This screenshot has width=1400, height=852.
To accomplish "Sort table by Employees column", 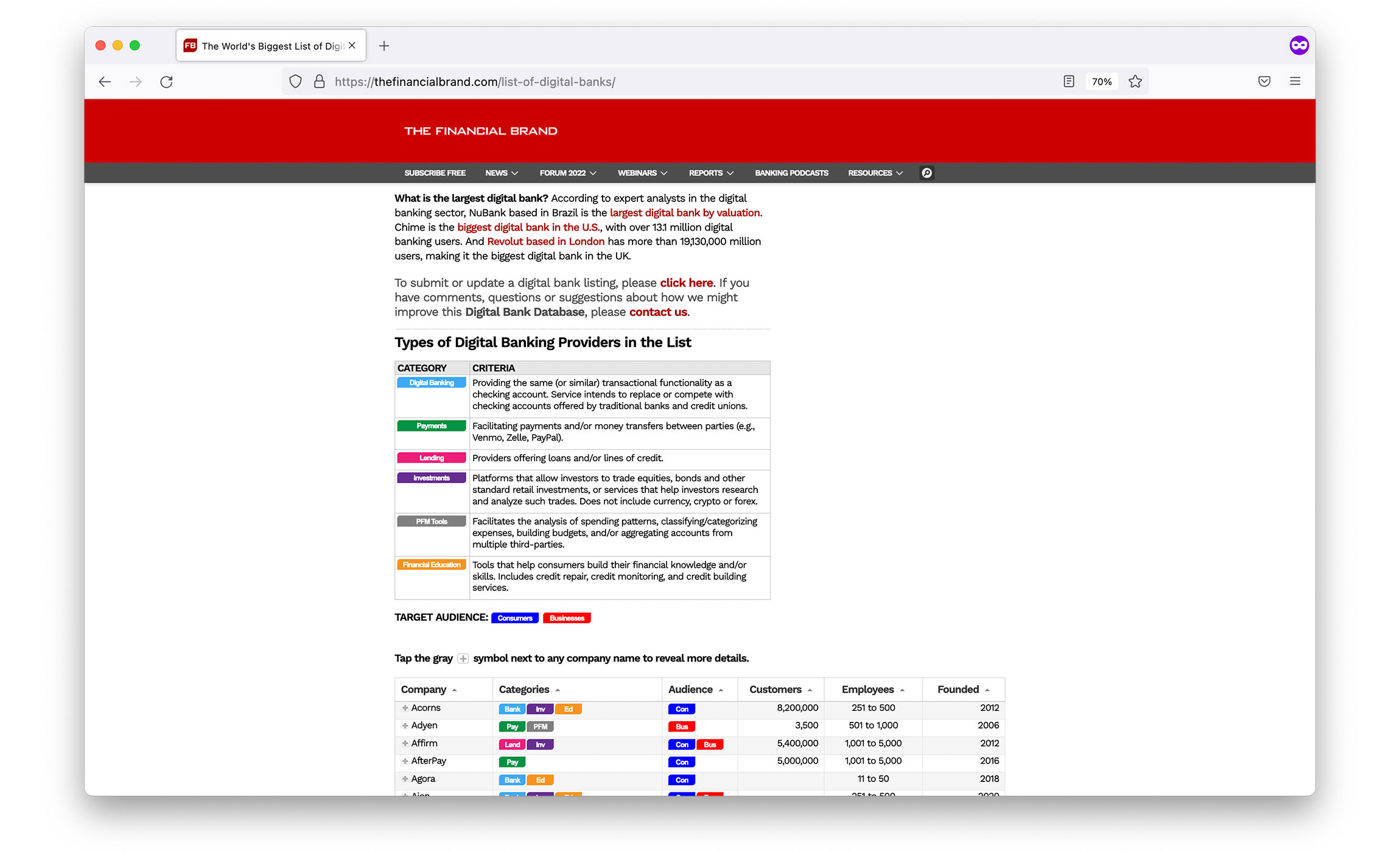I will click(x=873, y=690).
